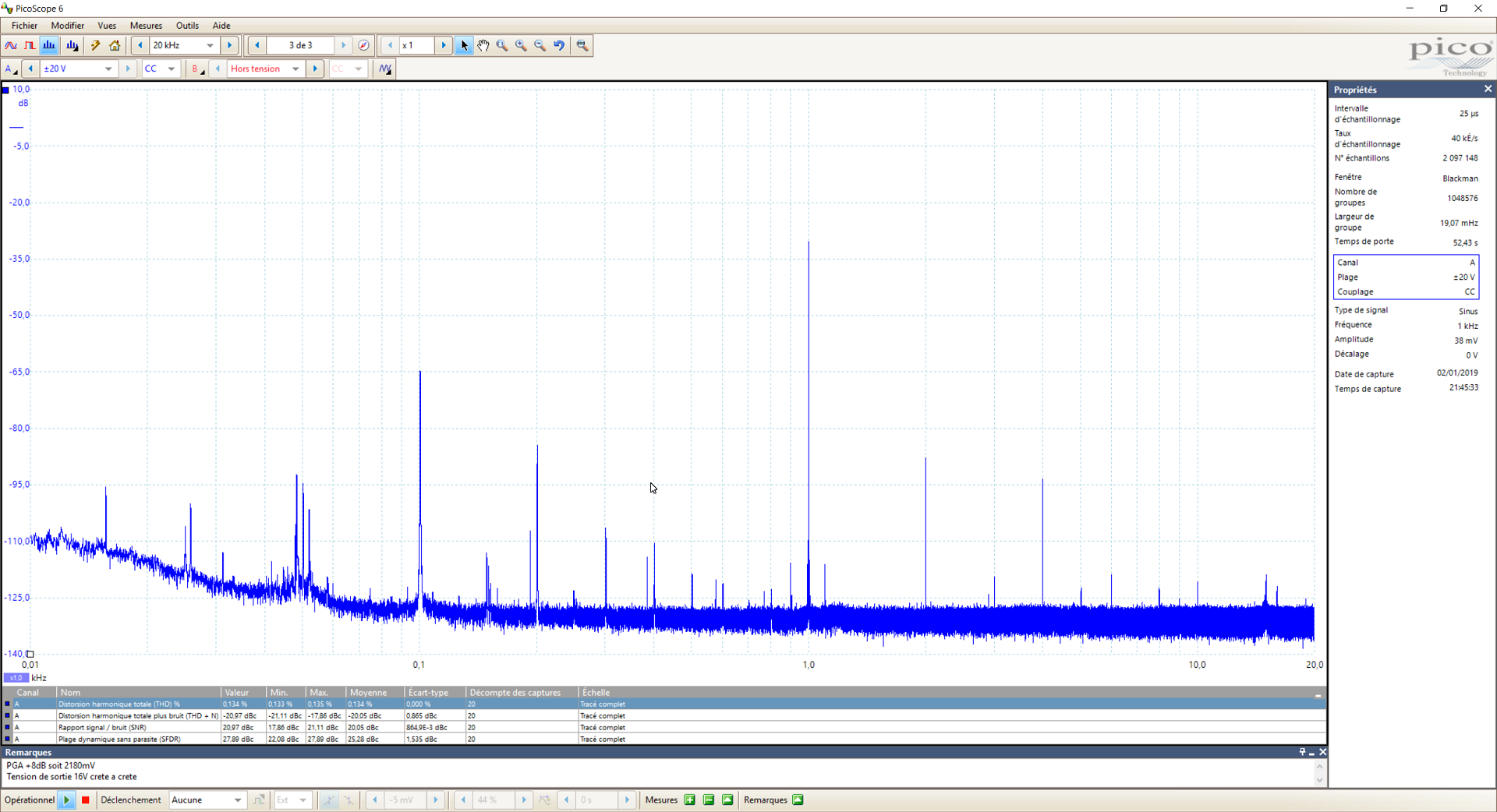Open Channel A options
Image resolution: width=1497 pixels, height=812 pixels.
(x=11, y=69)
